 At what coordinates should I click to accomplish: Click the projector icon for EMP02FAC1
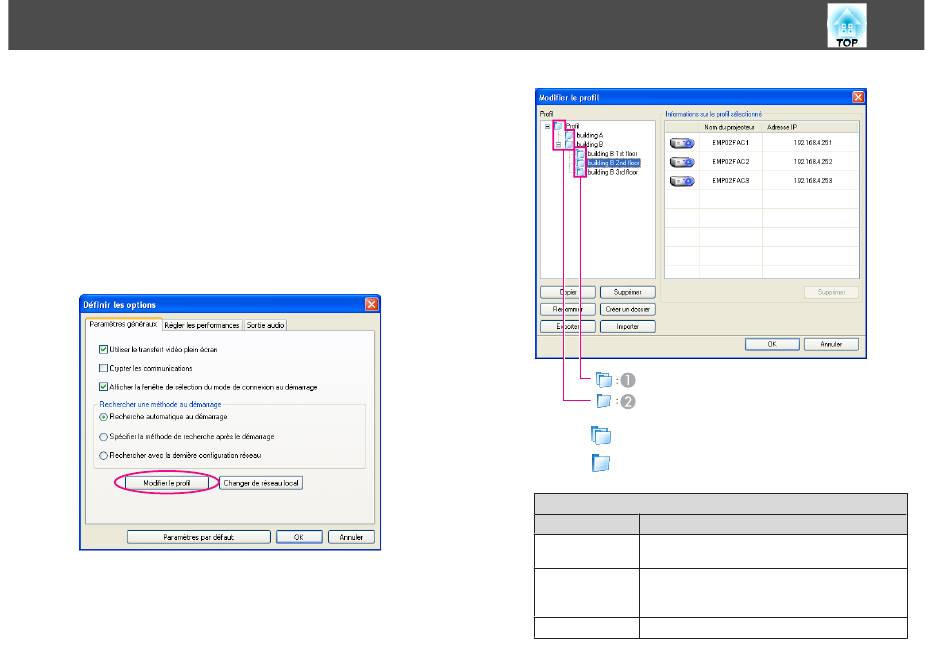tap(682, 143)
